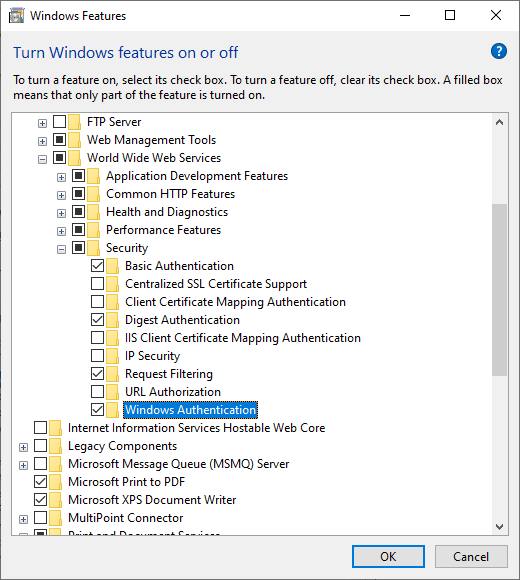The width and height of the screenshot is (520, 580).
Task: Click the MultiPoint Connector folder icon
Action: [55, 518]
